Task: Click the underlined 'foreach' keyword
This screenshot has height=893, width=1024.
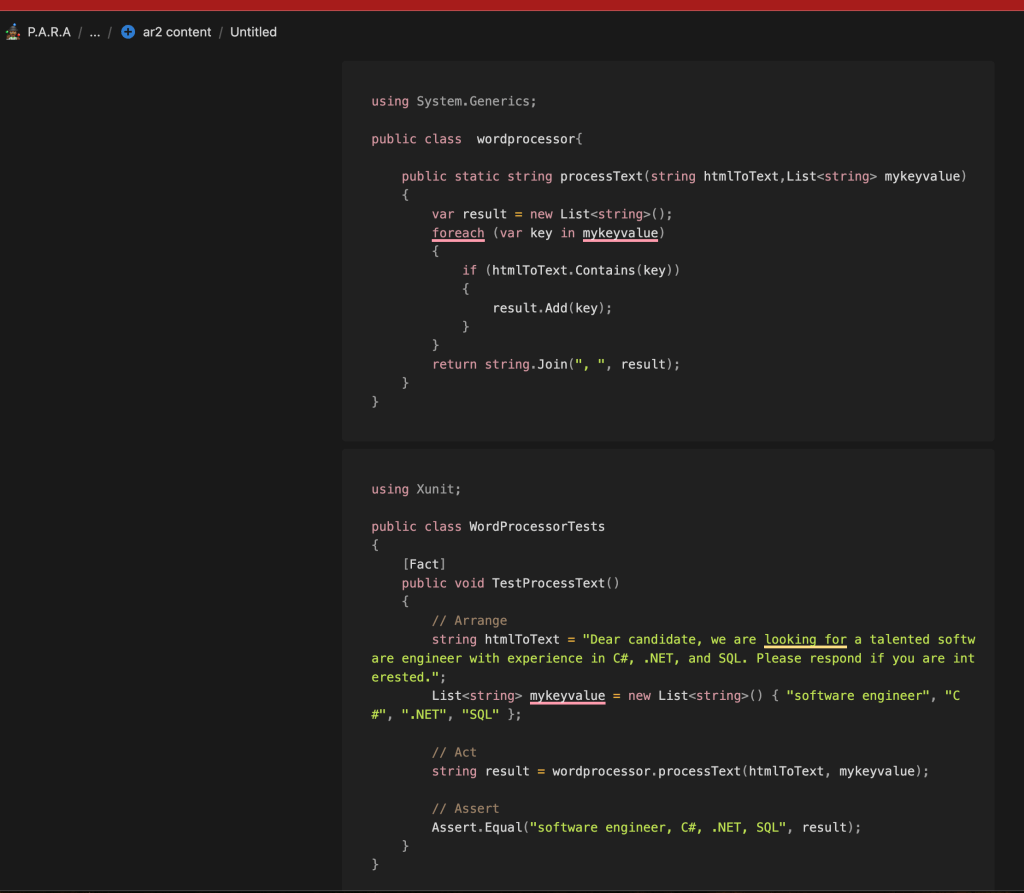Action: (458, 233)
